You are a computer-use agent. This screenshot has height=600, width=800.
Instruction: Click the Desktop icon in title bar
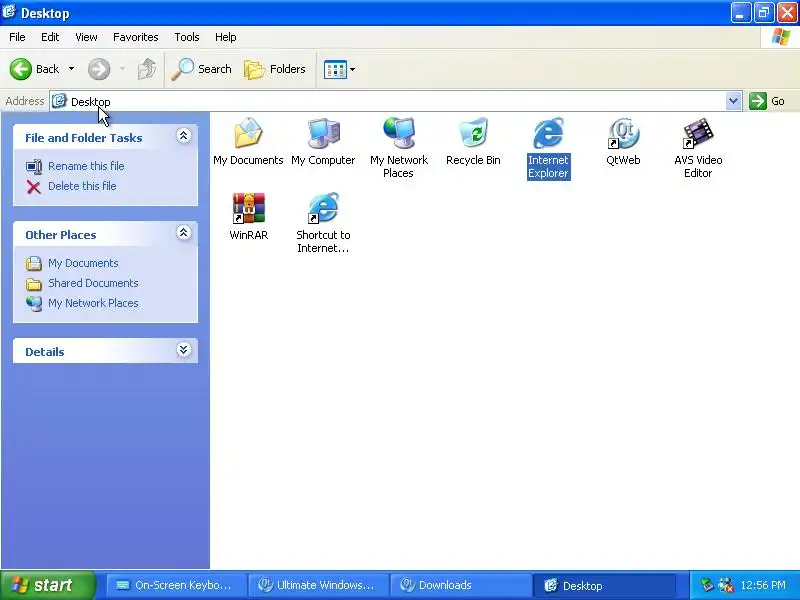coord(9,12)
